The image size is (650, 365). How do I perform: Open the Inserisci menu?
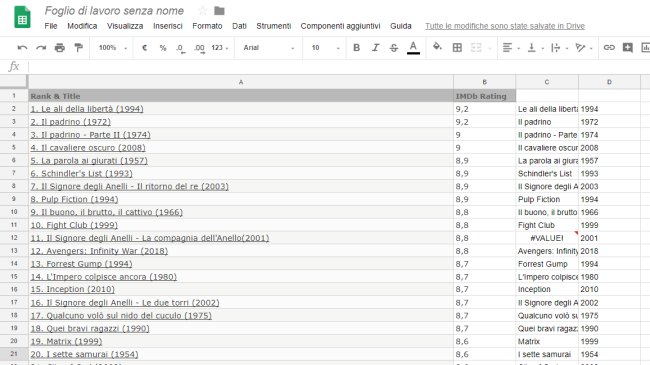pos(167,26)
